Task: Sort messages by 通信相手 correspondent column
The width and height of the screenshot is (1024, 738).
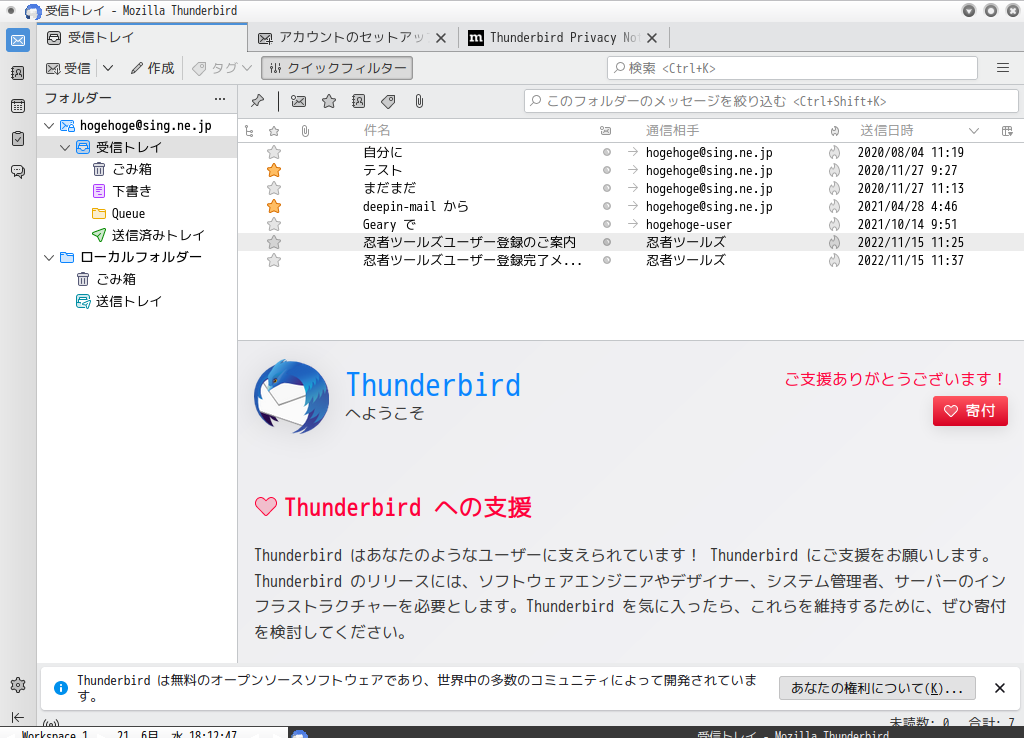Action: (x=673, y=131)
